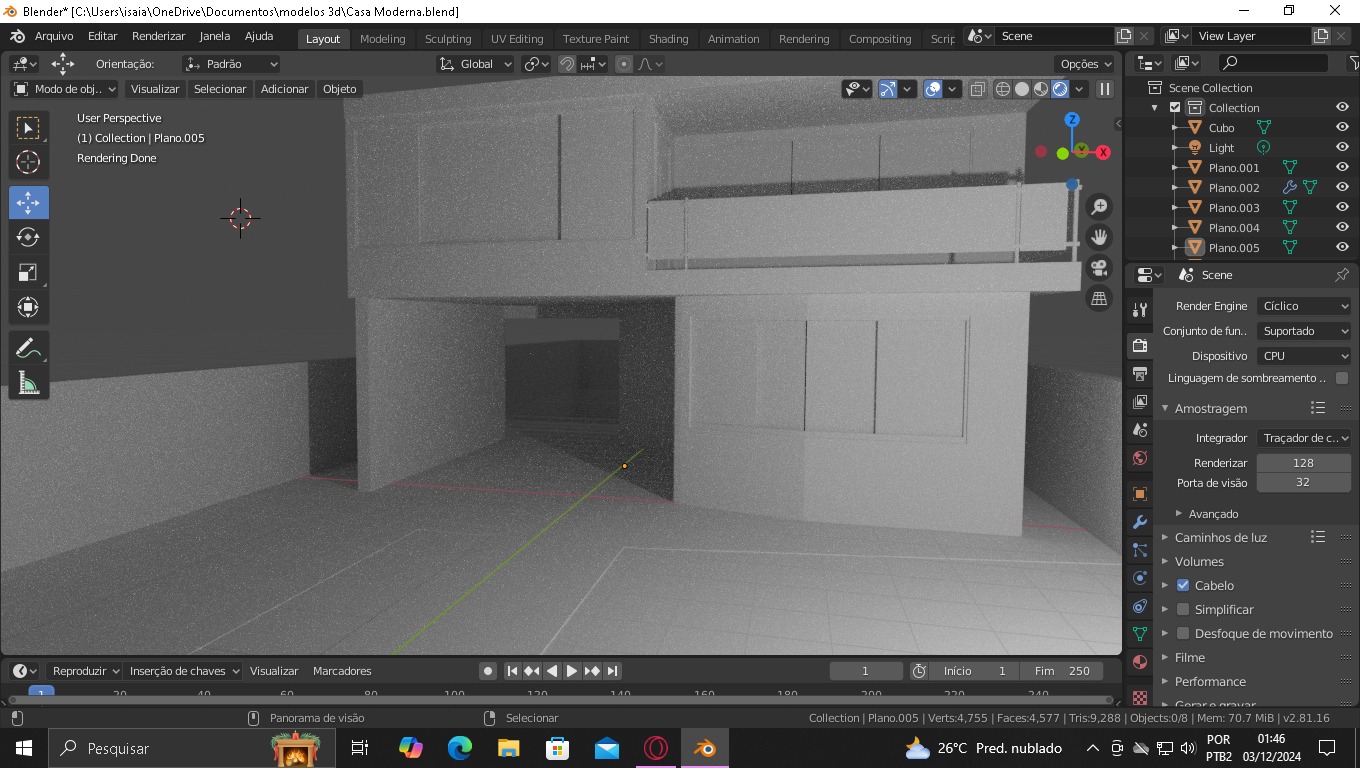Select the Transform tool in the toolbar

click(x=28, y=307)
